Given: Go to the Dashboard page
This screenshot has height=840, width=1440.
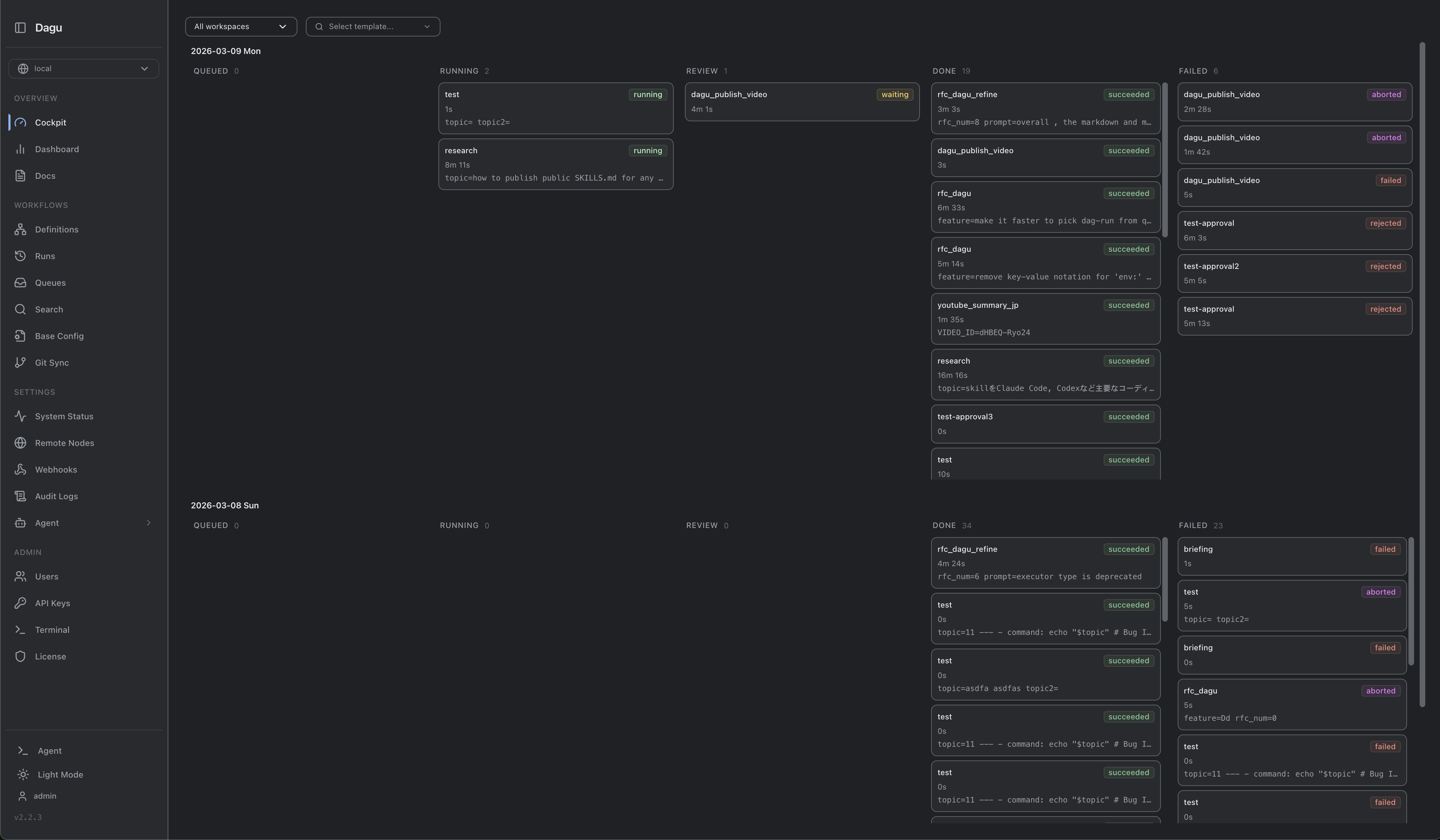Looking at the screenshot, I should point(56,149).
